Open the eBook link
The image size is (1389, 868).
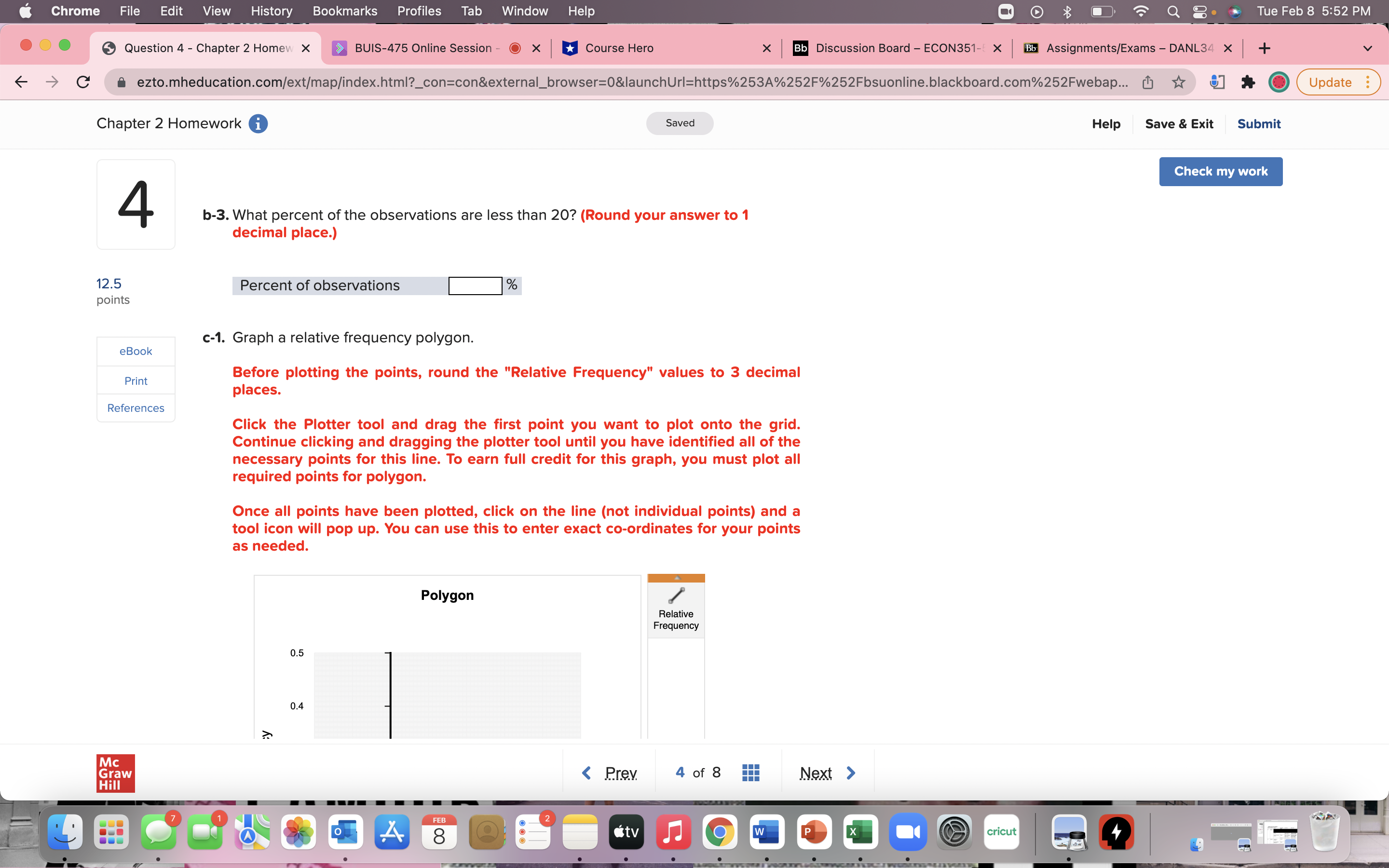(136, 351)
